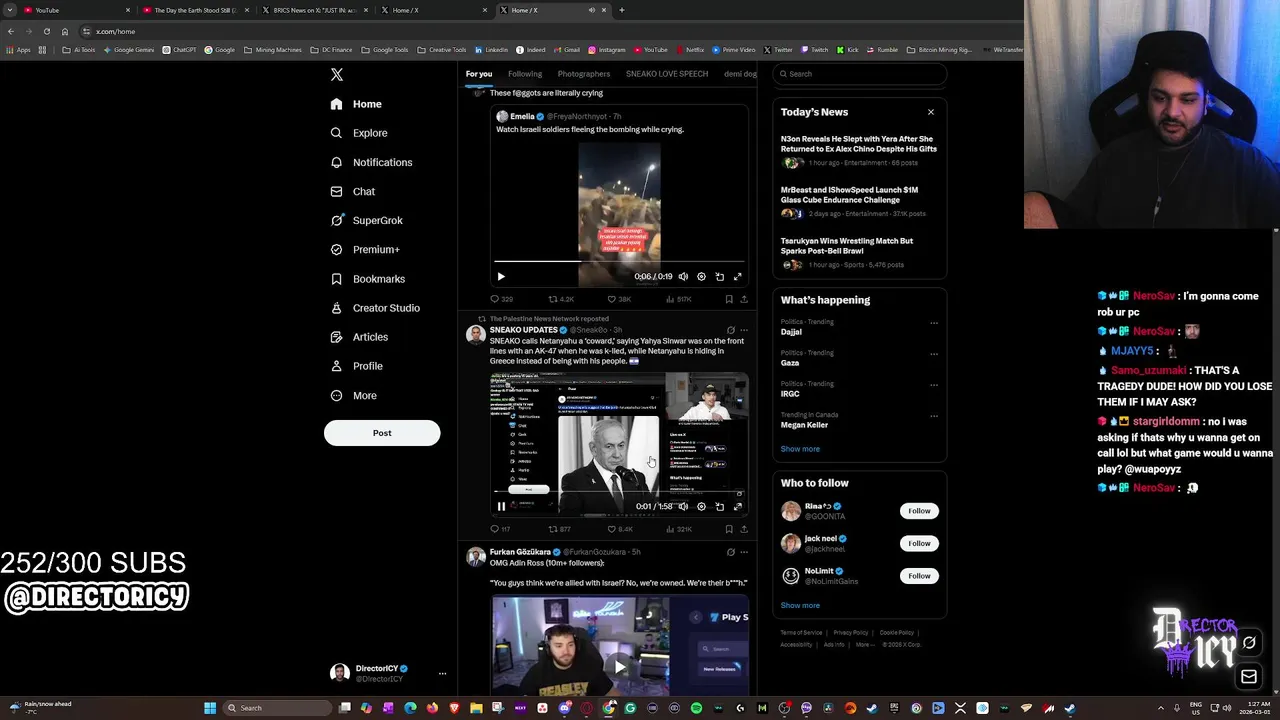Seek on the Israeli soldiers video progress bar
Viewport: 1280px width, 720px height.
tap(619, 262)
